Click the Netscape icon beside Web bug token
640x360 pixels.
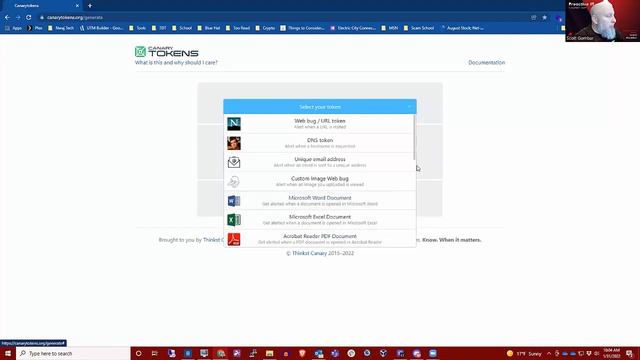(234, 124)
